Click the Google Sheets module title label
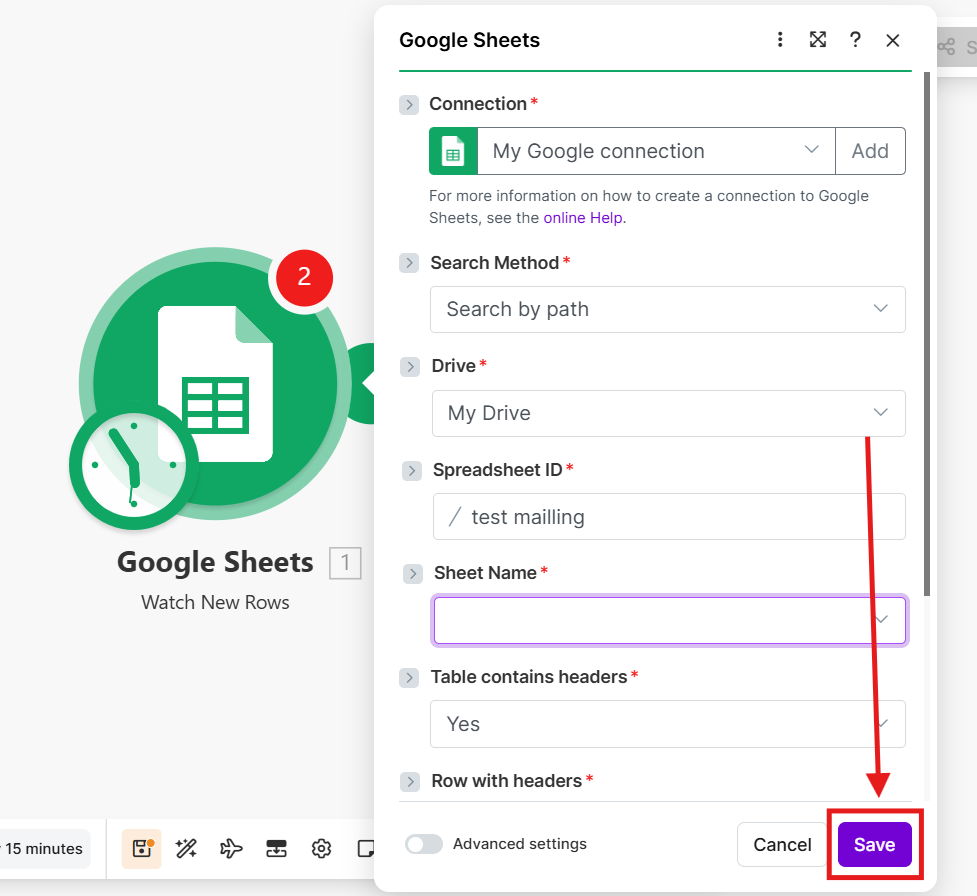The image size is (977, 896). tap(215, 562)
